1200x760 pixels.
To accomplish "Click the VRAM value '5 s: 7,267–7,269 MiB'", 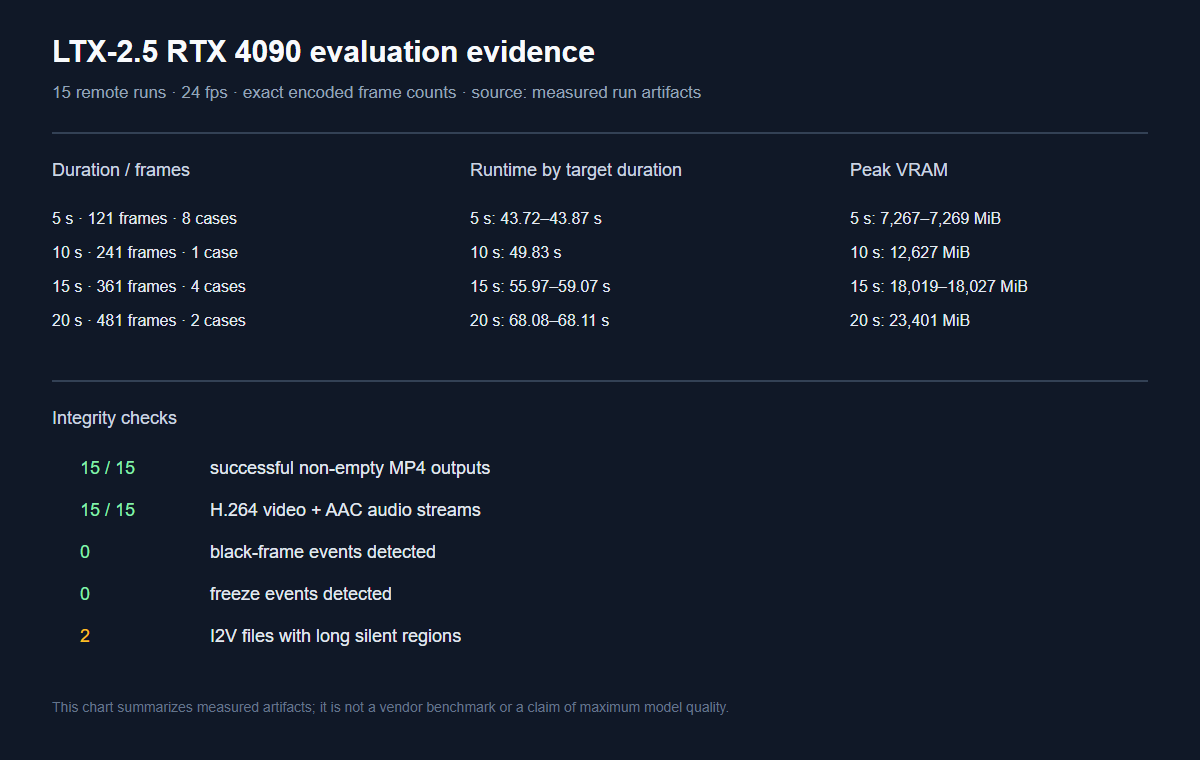I will (x=926, y=218).
